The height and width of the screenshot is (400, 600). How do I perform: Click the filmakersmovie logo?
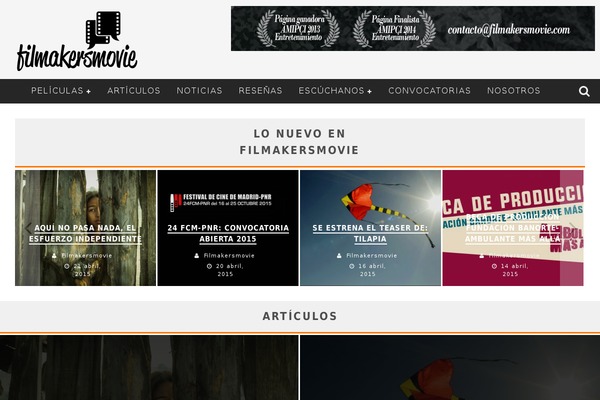point(77,41)
